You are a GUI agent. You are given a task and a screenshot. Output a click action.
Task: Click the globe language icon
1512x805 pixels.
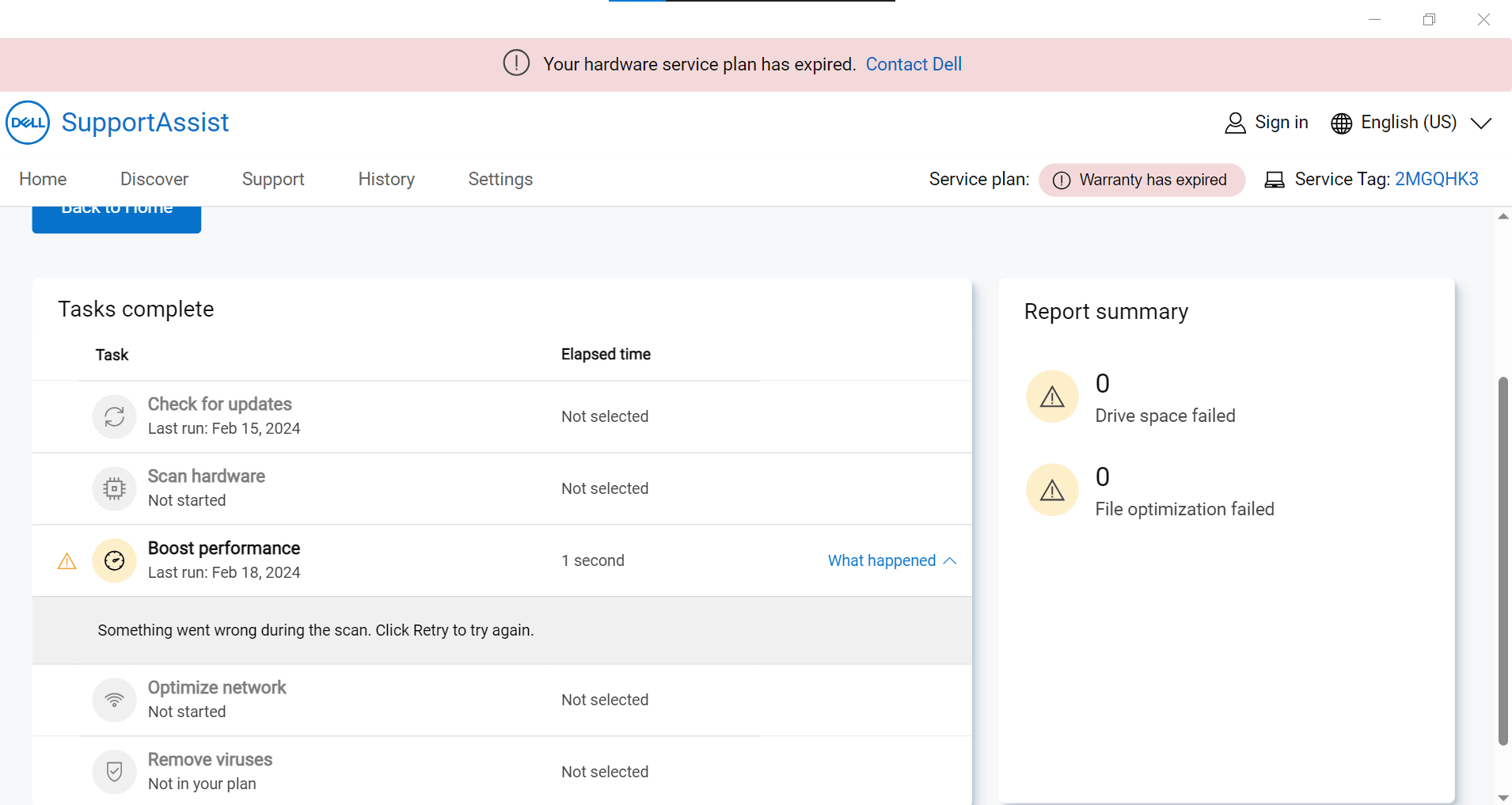point(1341,123)
